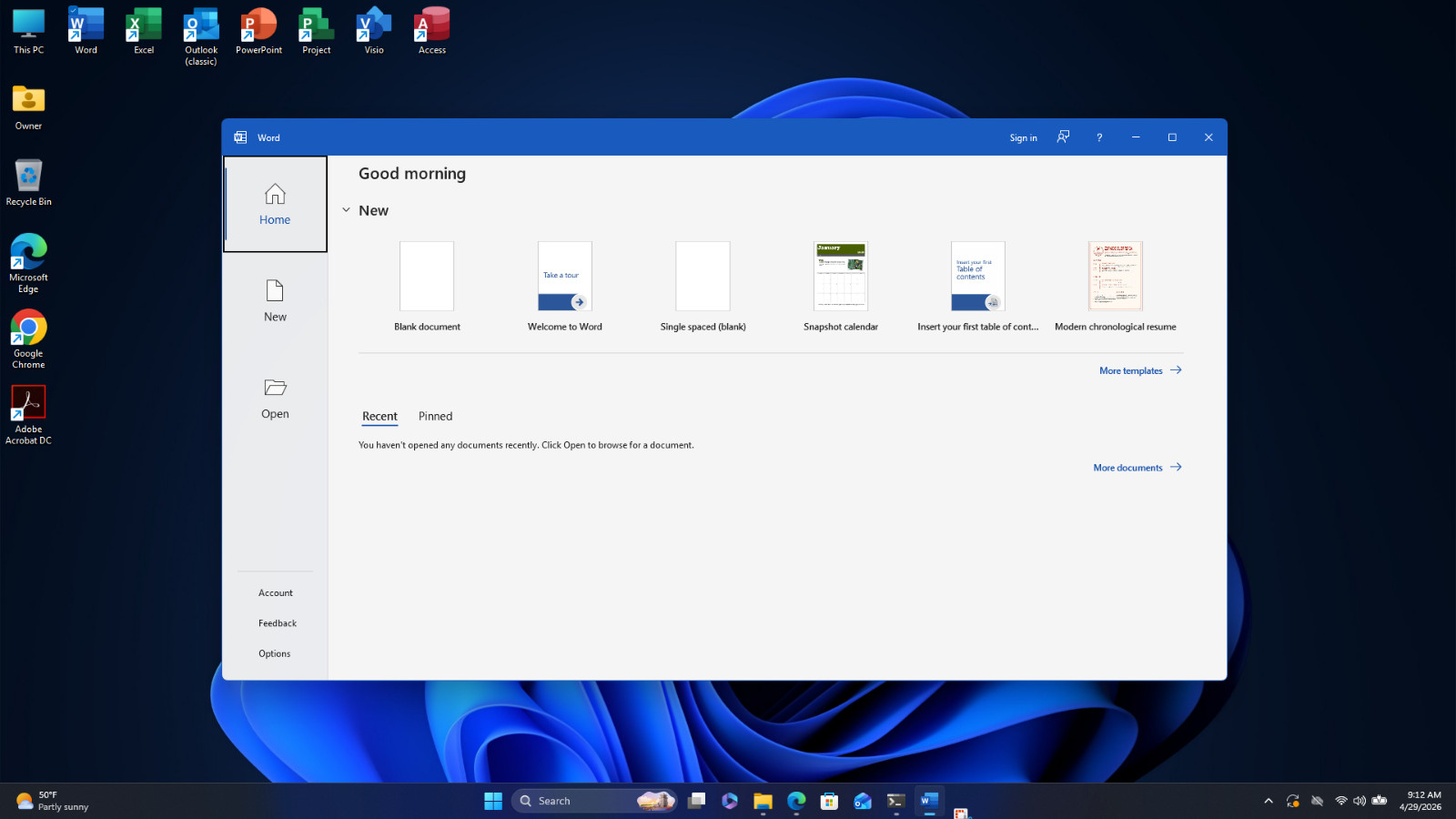
Task: Follow the More templates link
Action: pos(1140,370)
